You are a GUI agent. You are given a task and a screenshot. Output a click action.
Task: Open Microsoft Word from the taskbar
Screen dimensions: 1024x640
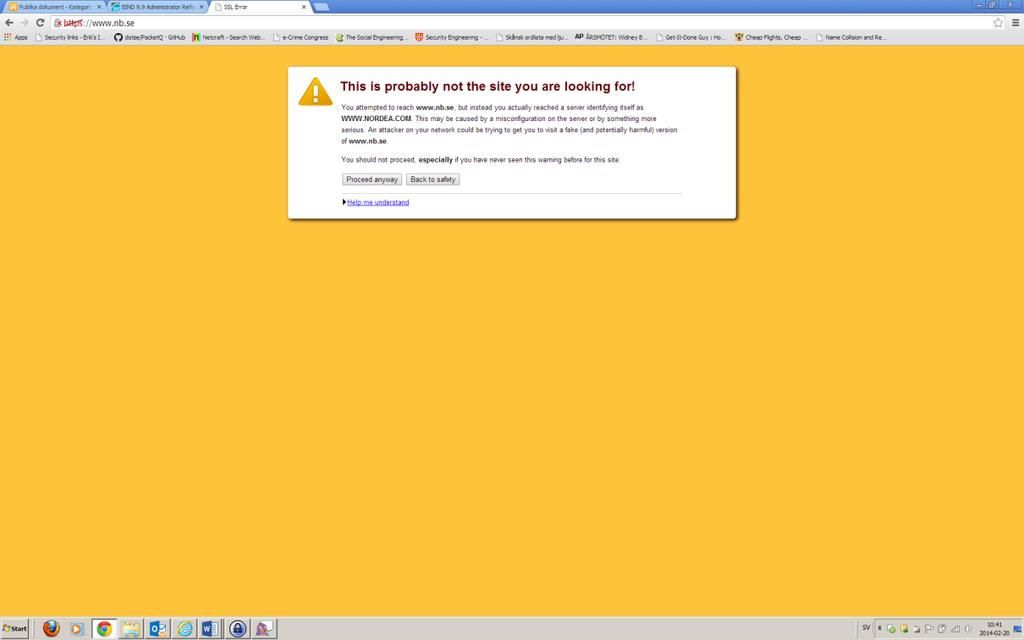210,629
